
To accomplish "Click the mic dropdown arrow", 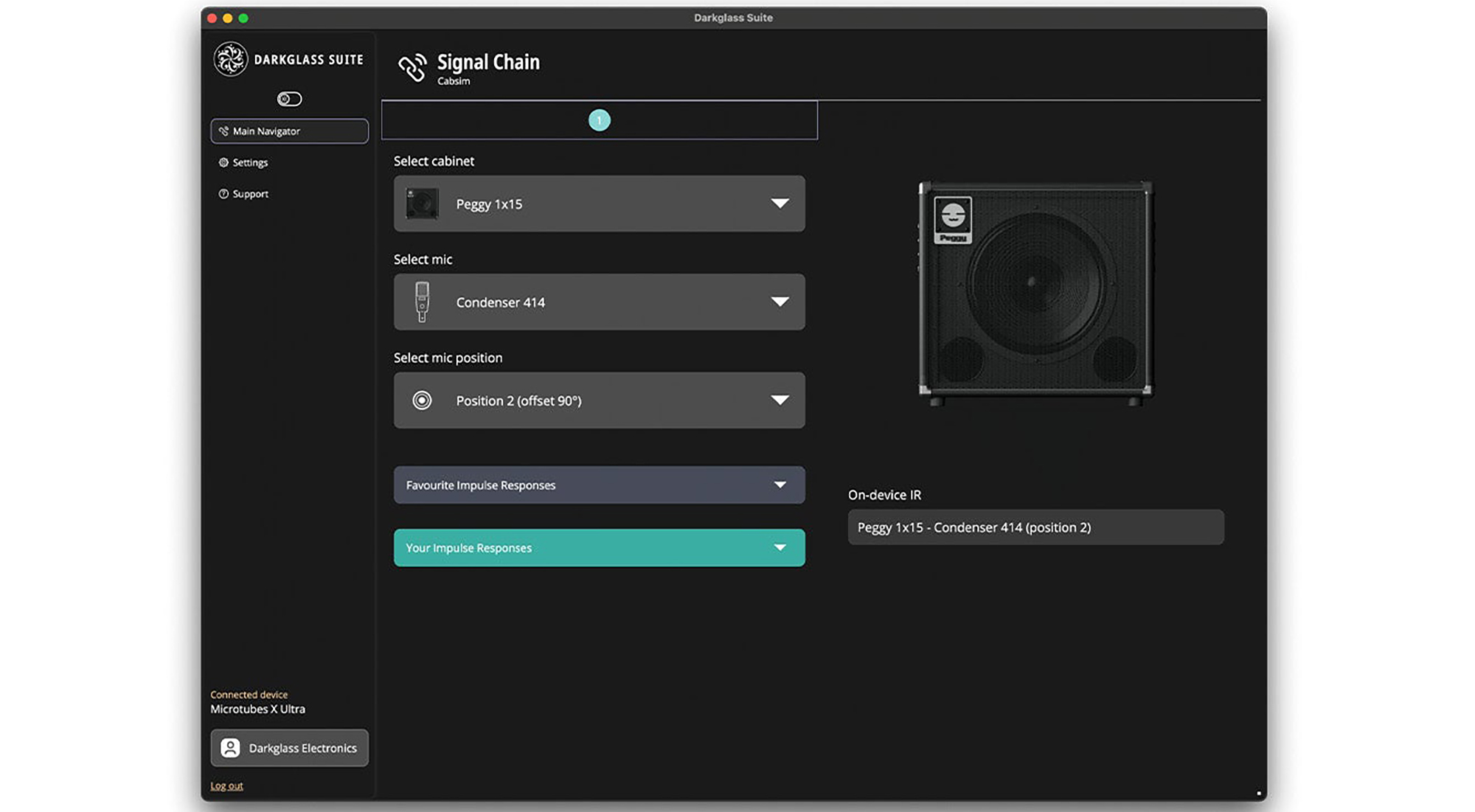I will click(x=780, y=302).
